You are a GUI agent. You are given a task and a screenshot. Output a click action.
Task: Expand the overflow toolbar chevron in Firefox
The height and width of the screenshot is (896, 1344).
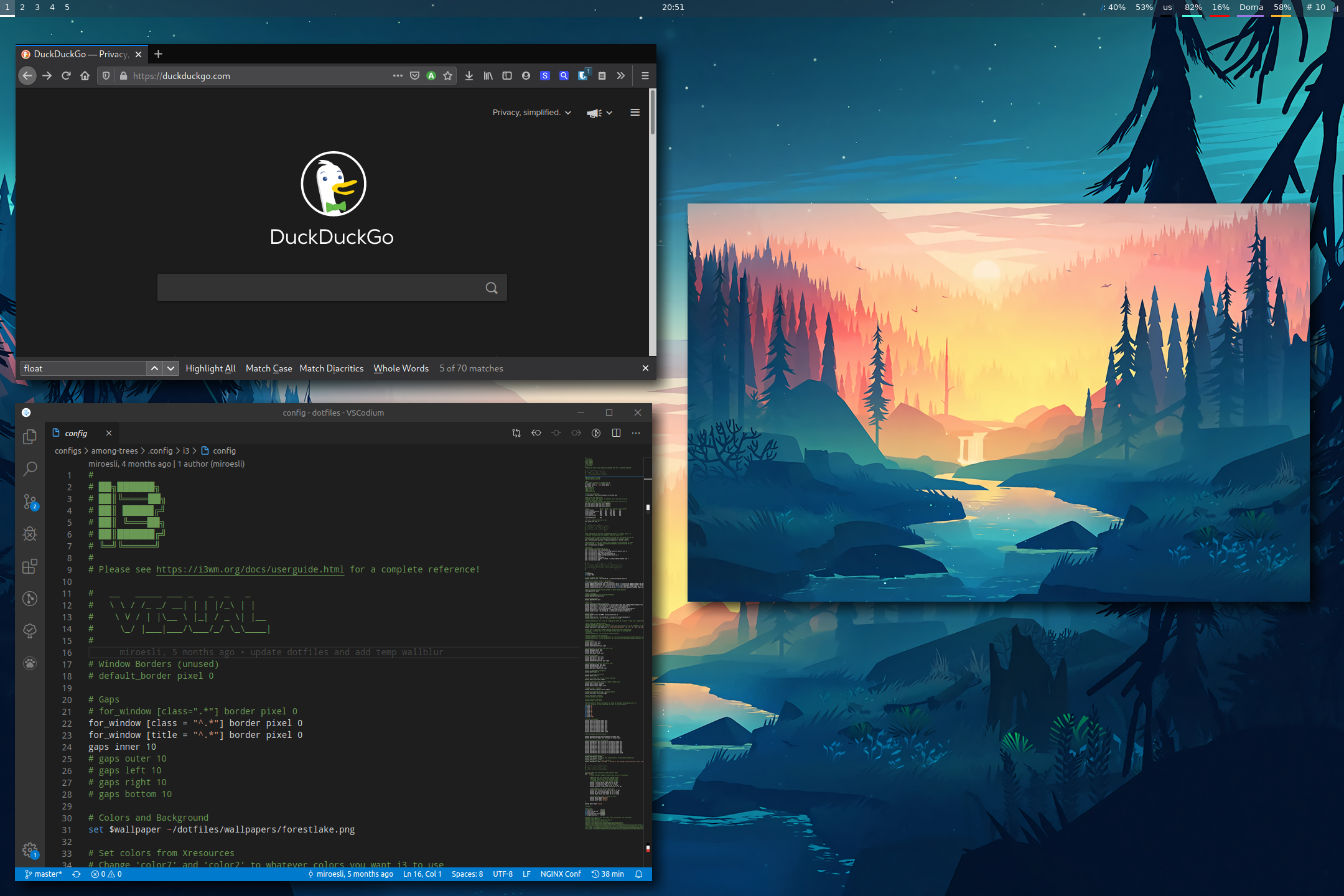point(620,76)
